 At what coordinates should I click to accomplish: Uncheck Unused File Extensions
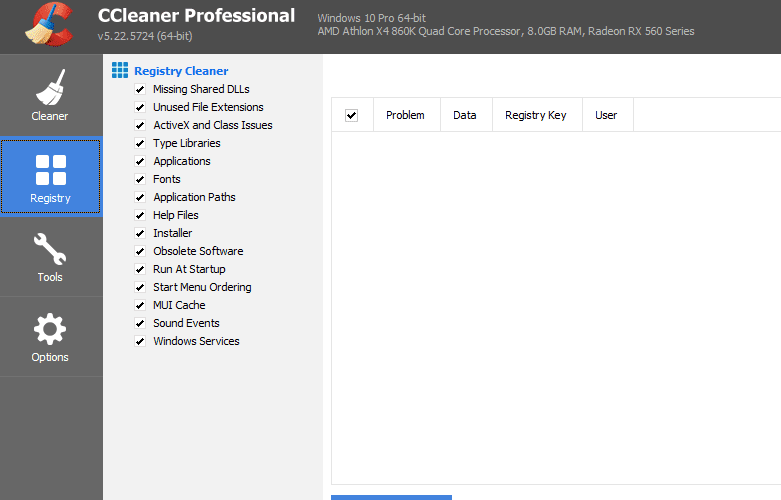pyautogui.click(x=140, y=107)
